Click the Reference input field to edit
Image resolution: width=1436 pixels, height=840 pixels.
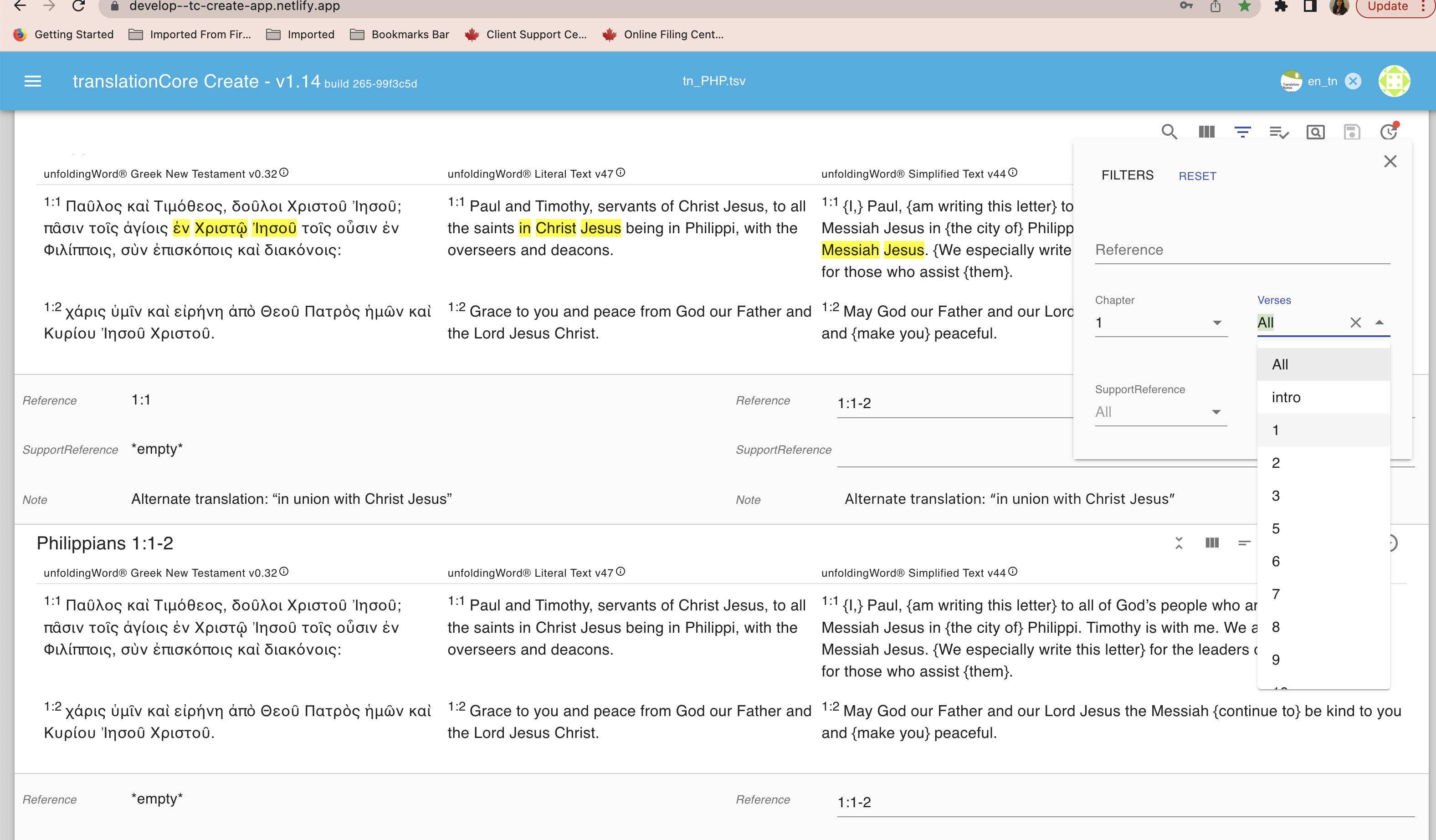[1240, 250]
